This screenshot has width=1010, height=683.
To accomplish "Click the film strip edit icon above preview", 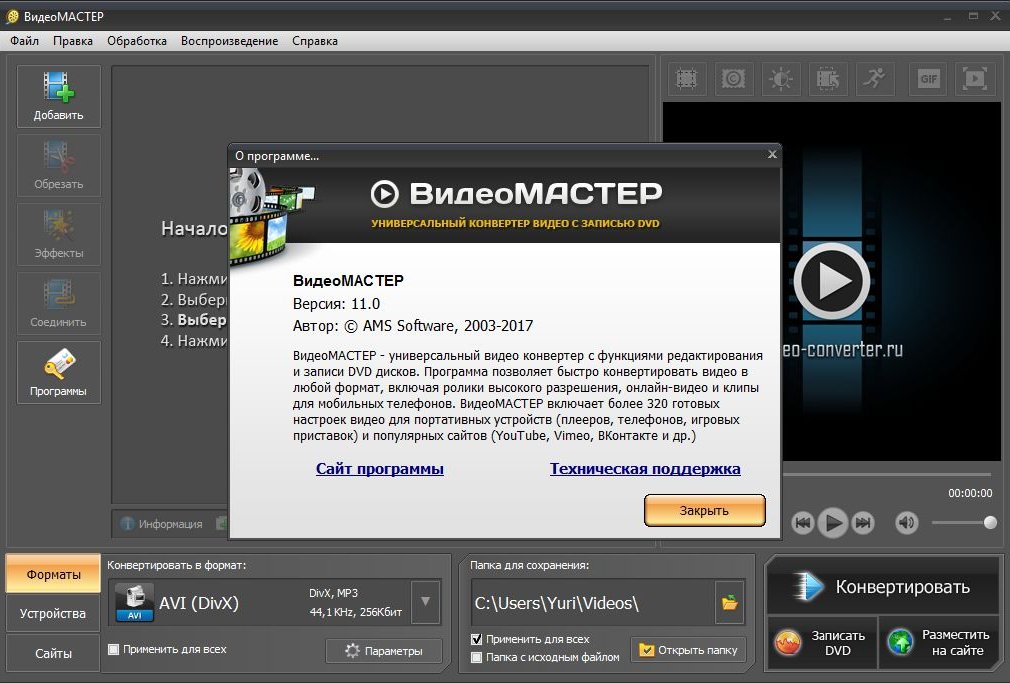I will click(828, 79).
